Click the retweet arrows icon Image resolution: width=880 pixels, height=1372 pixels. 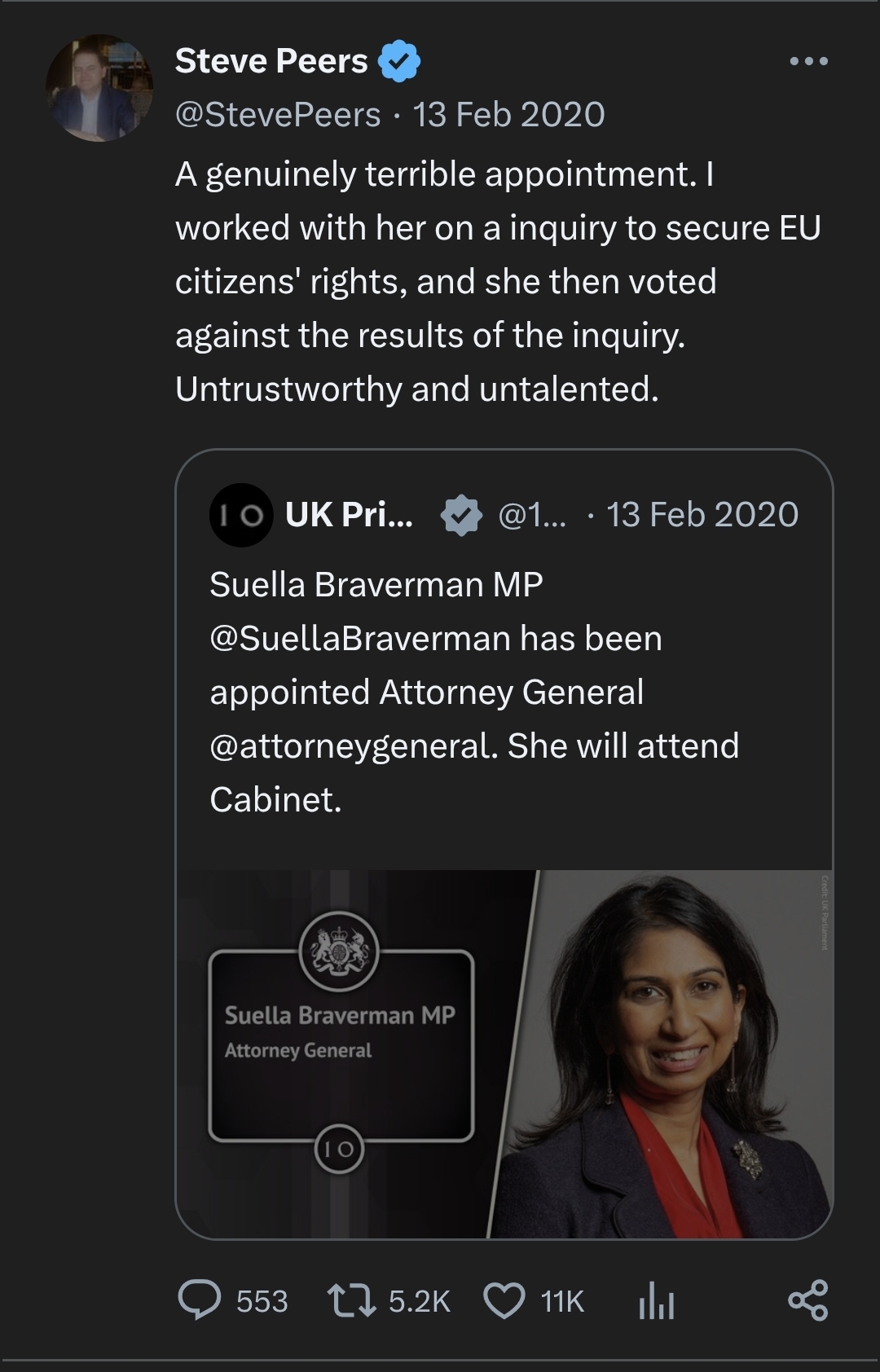(351, 1300)
